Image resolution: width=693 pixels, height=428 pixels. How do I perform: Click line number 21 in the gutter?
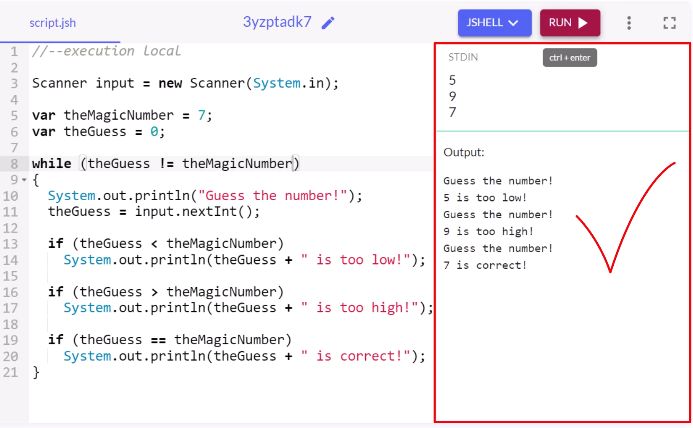pos(10,372)
